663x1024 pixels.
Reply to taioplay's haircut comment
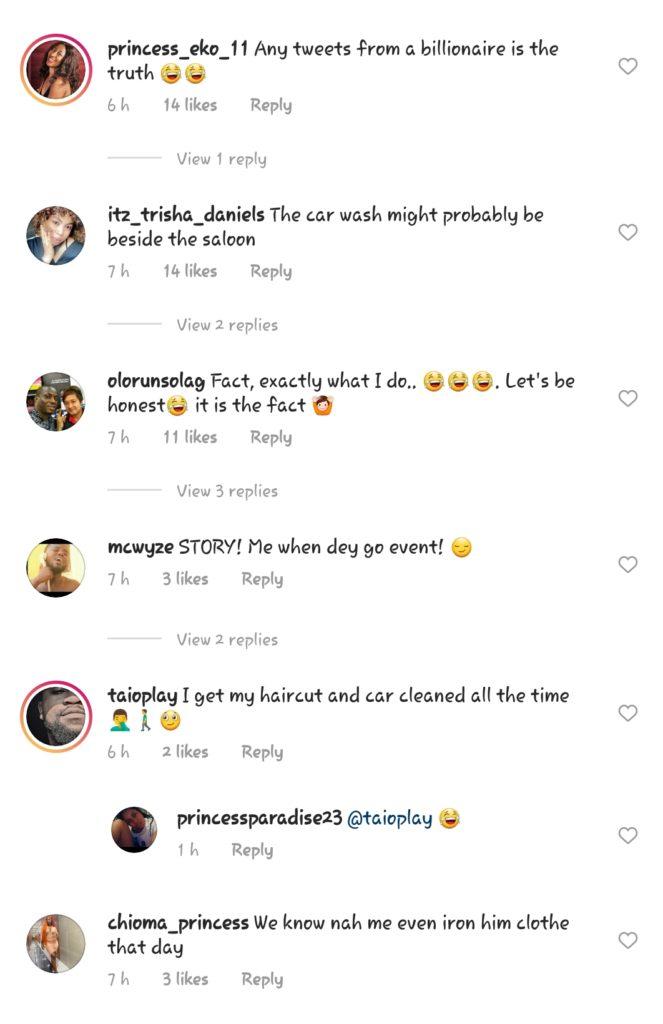262,752
